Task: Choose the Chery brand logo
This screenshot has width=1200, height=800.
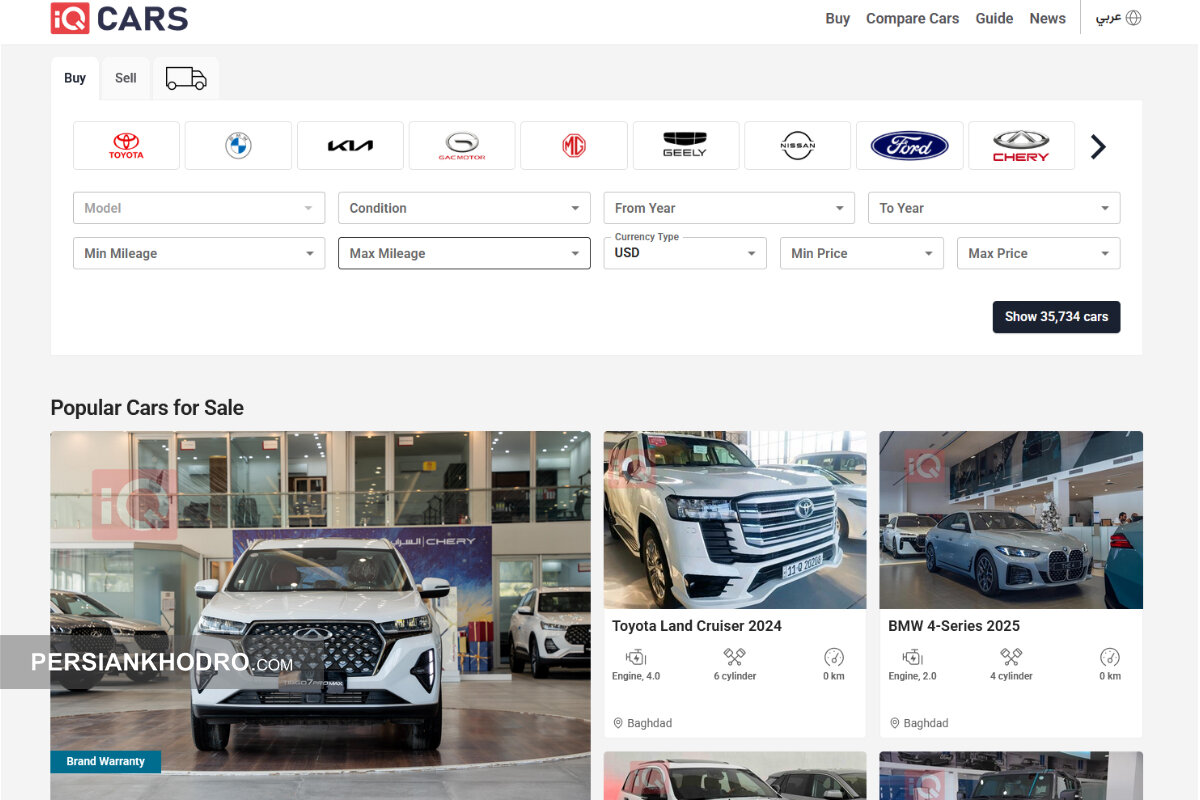Action: coord(1021,146)
